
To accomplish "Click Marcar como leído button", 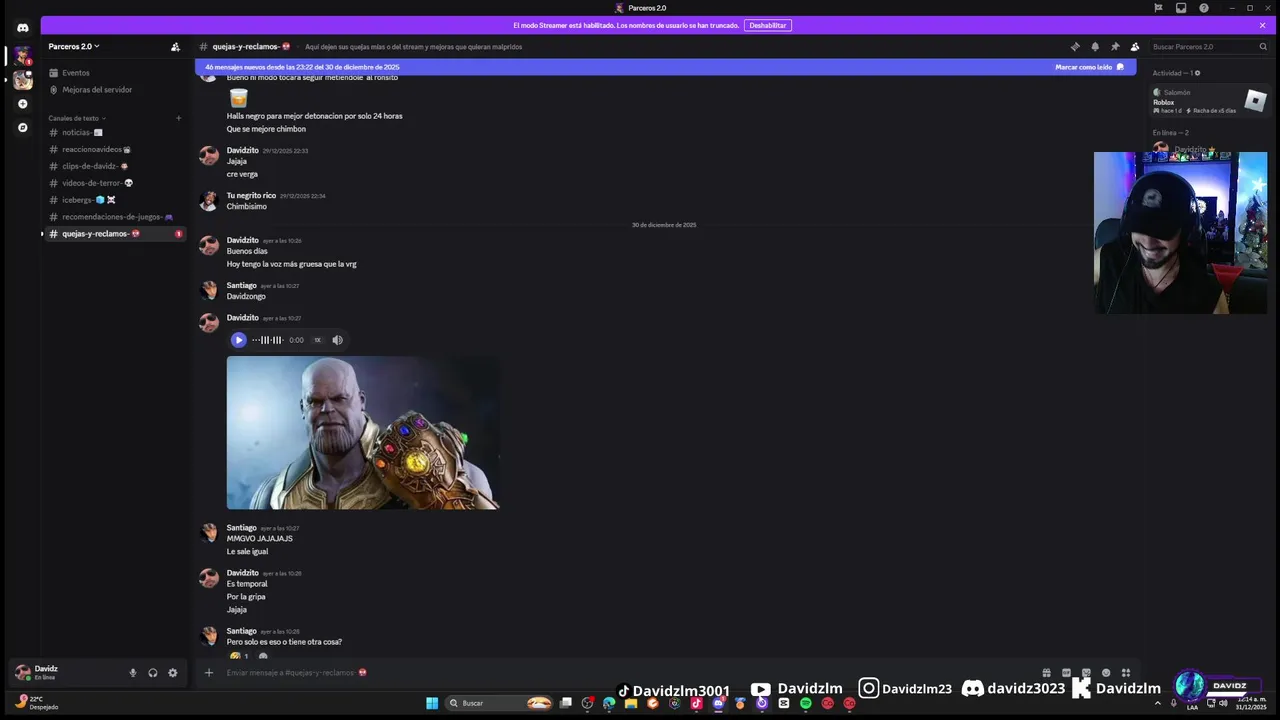I will point(1089,67).
